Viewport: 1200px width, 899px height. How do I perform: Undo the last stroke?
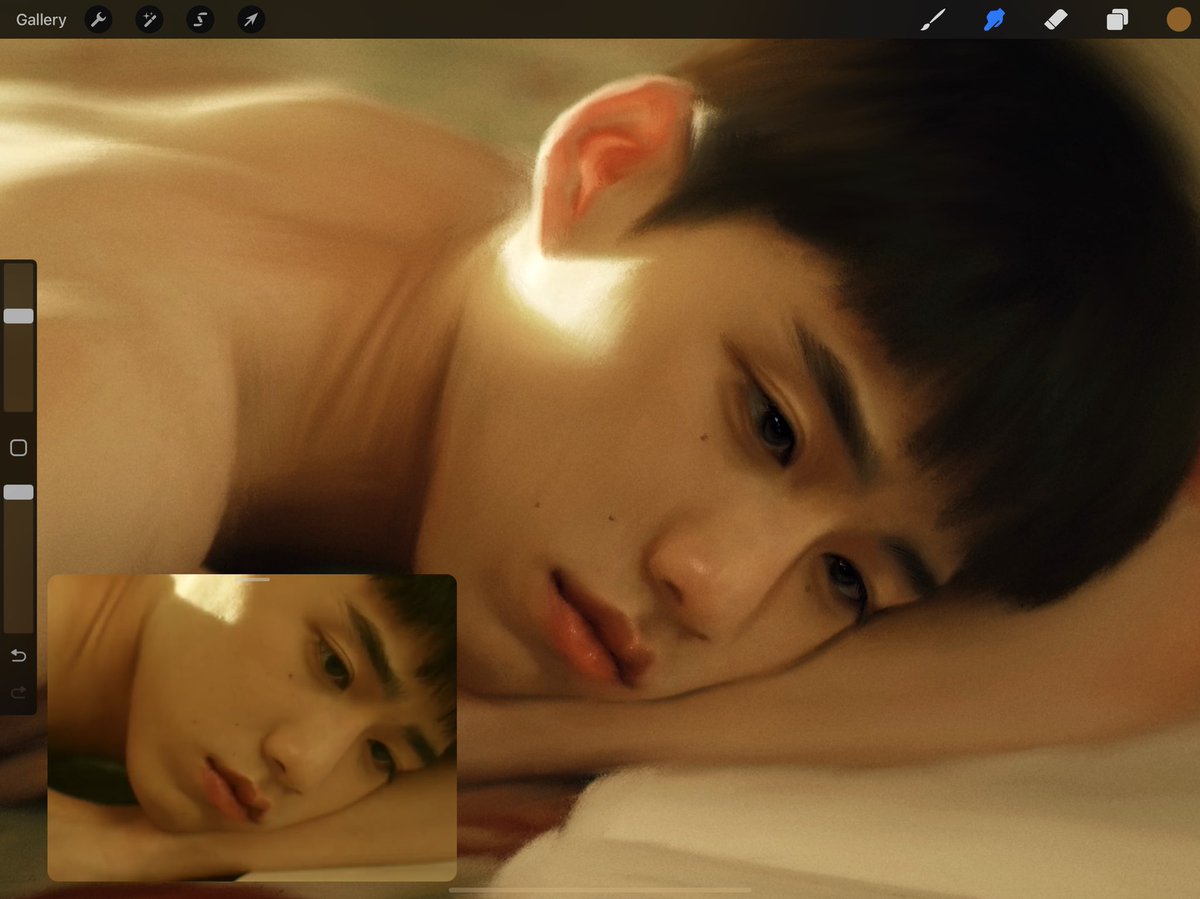click(18, 656)
